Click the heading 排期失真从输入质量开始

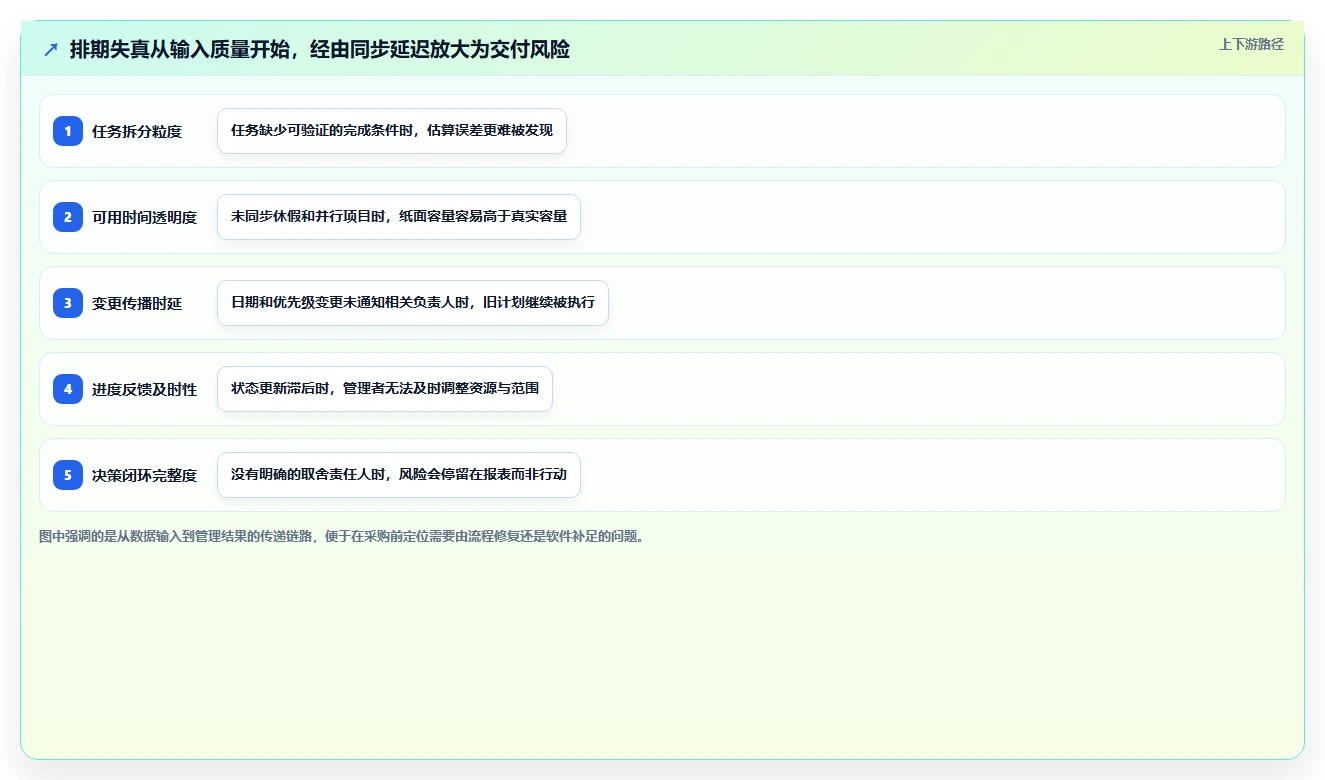(320, 49)
